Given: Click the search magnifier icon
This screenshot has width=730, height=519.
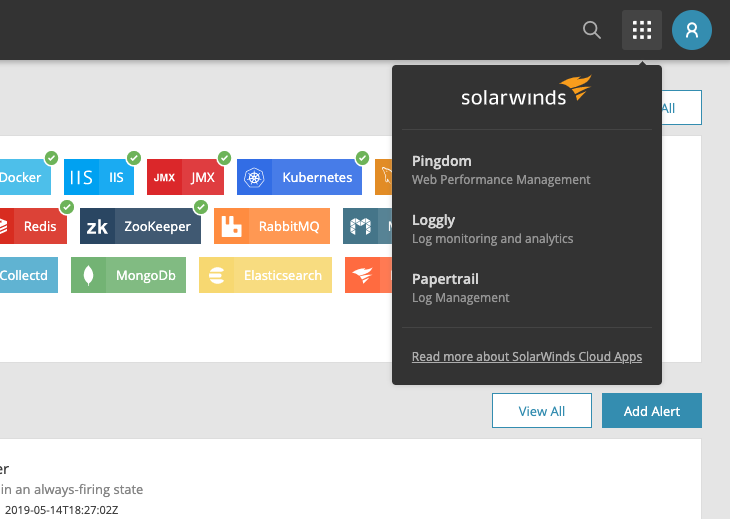Looking at the screenshot, I should 592,30.
